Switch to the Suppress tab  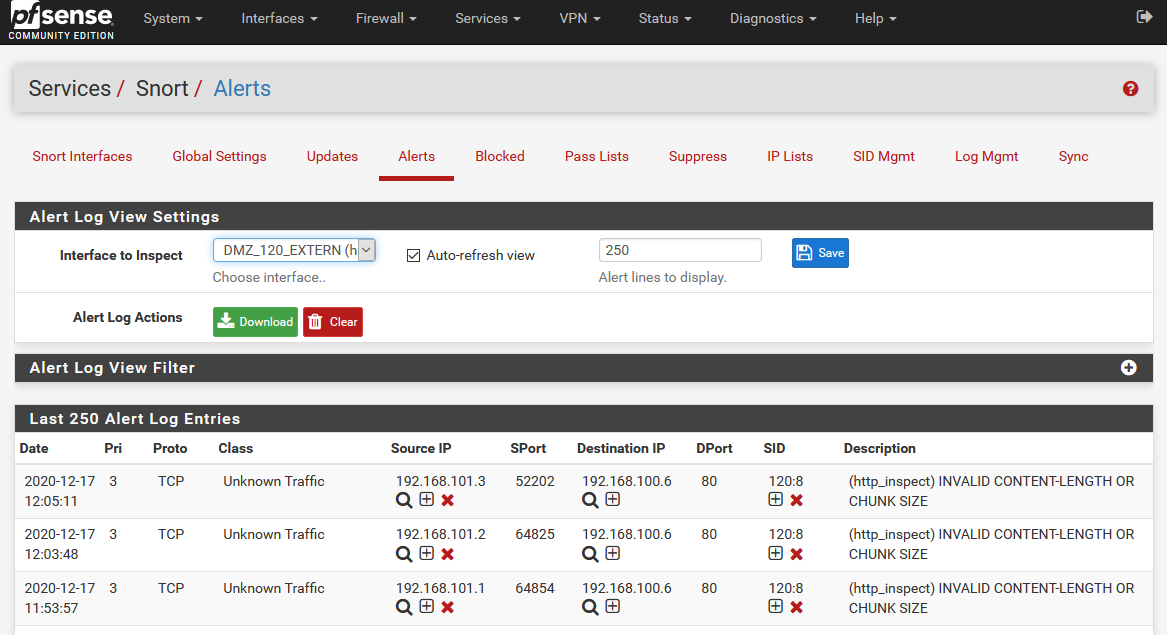click(697, 156)
